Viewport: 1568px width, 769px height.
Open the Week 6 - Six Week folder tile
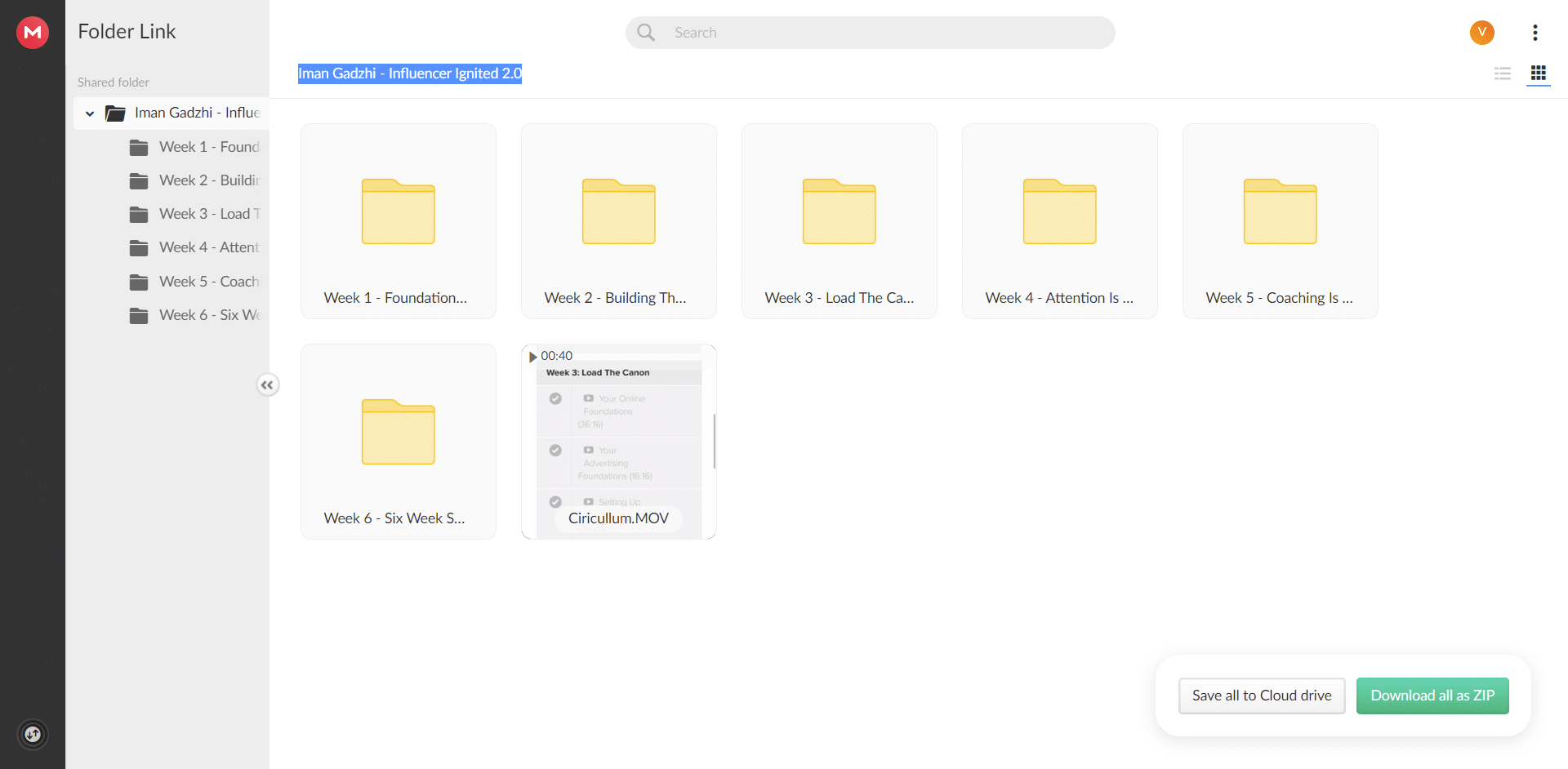click(398, 442)
